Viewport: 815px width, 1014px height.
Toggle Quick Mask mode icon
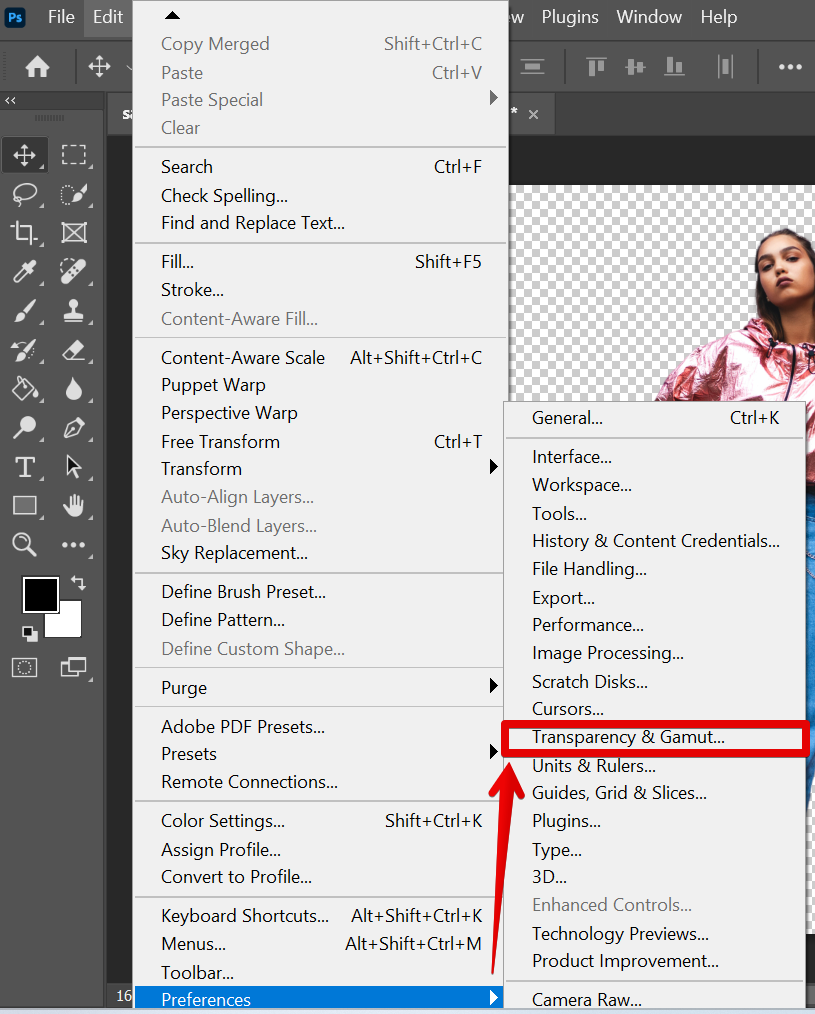[24, 667]
